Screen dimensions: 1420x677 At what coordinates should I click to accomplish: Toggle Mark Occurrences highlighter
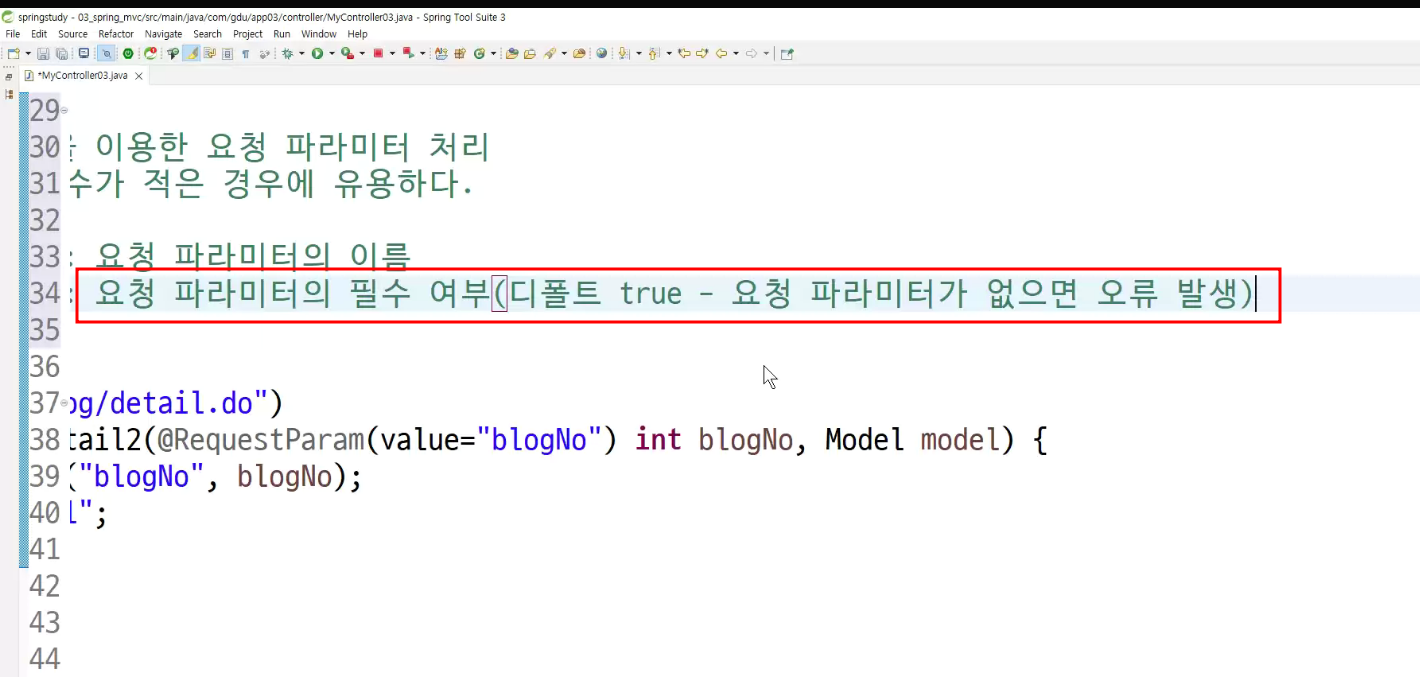click(x=191, y=54)
